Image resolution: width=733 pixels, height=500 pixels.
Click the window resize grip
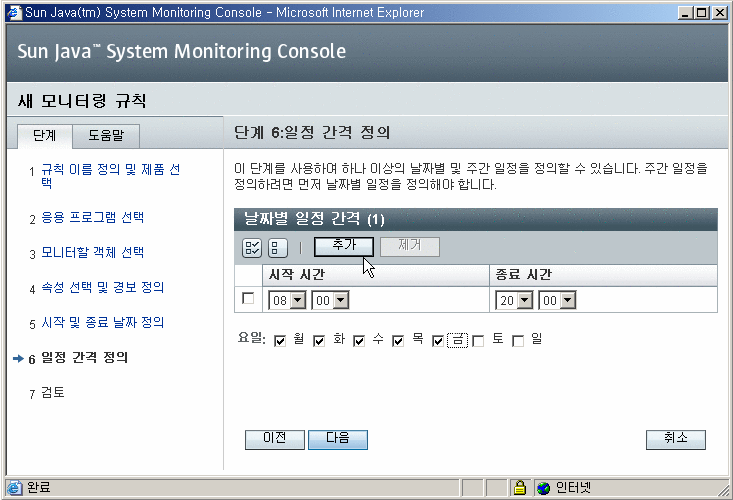click(724, 491)
